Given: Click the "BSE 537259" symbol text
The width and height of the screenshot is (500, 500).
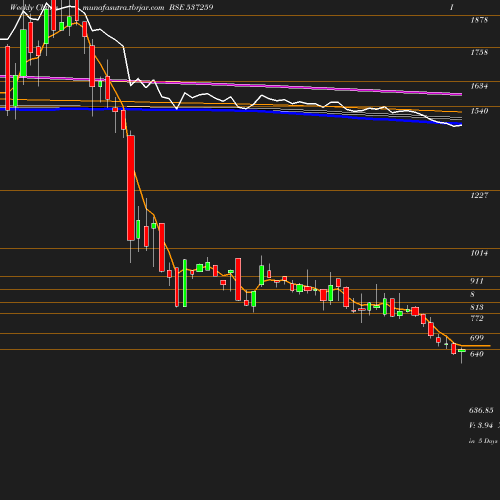Looking at the screenshot, I should (x=191, y=7).
